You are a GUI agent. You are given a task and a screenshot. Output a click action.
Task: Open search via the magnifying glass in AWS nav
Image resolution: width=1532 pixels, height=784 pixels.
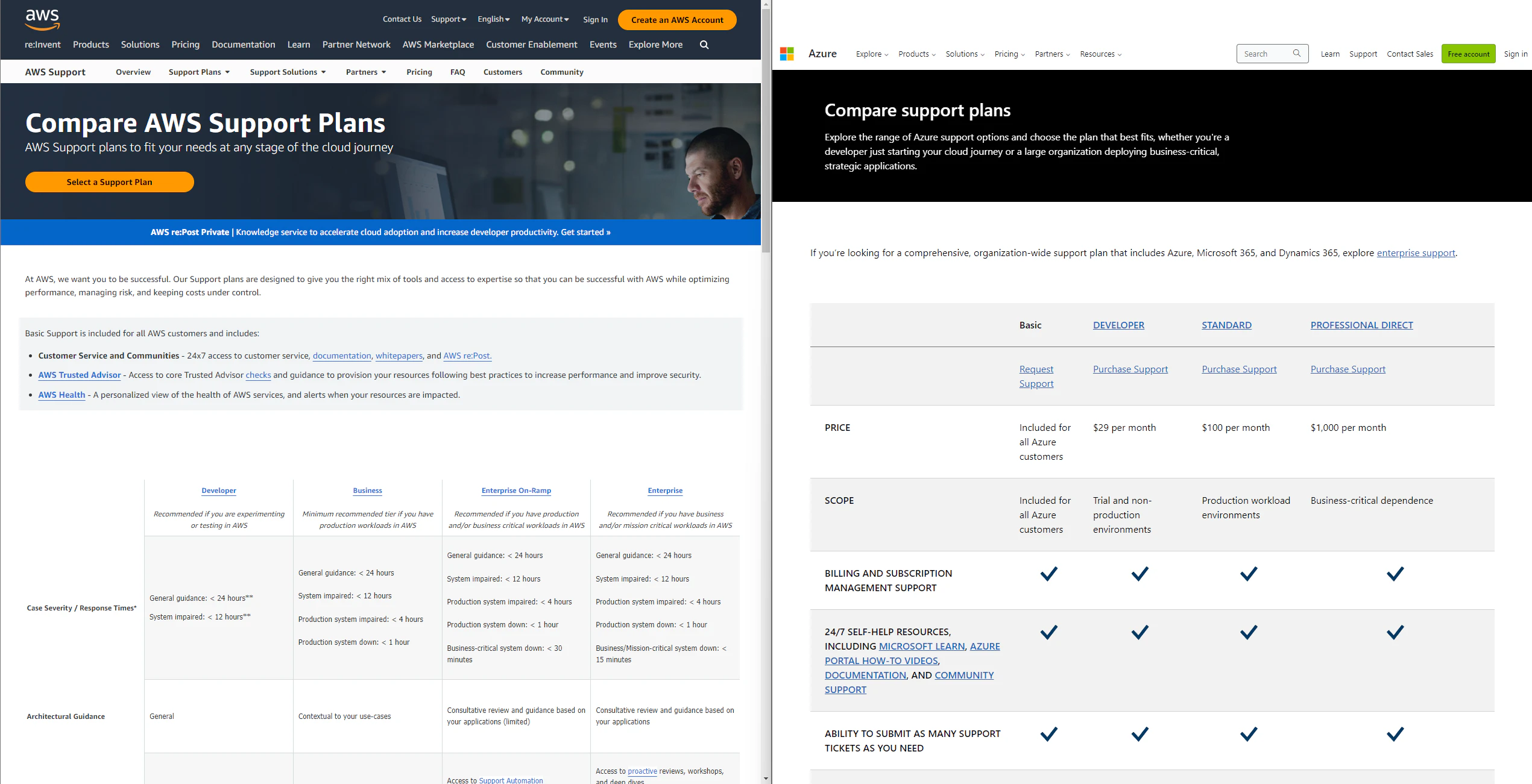tap(703, 45)
